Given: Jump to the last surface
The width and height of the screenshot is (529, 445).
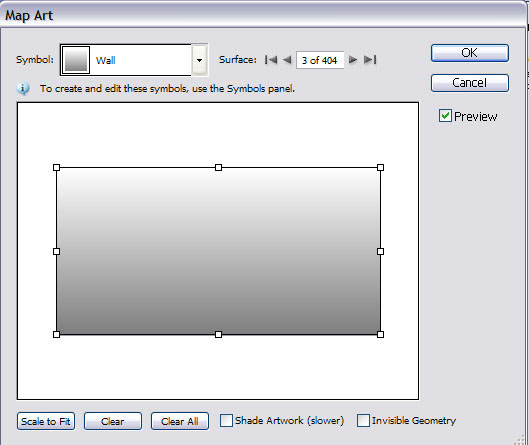Looking at the screenshot, I should (370, 60).
